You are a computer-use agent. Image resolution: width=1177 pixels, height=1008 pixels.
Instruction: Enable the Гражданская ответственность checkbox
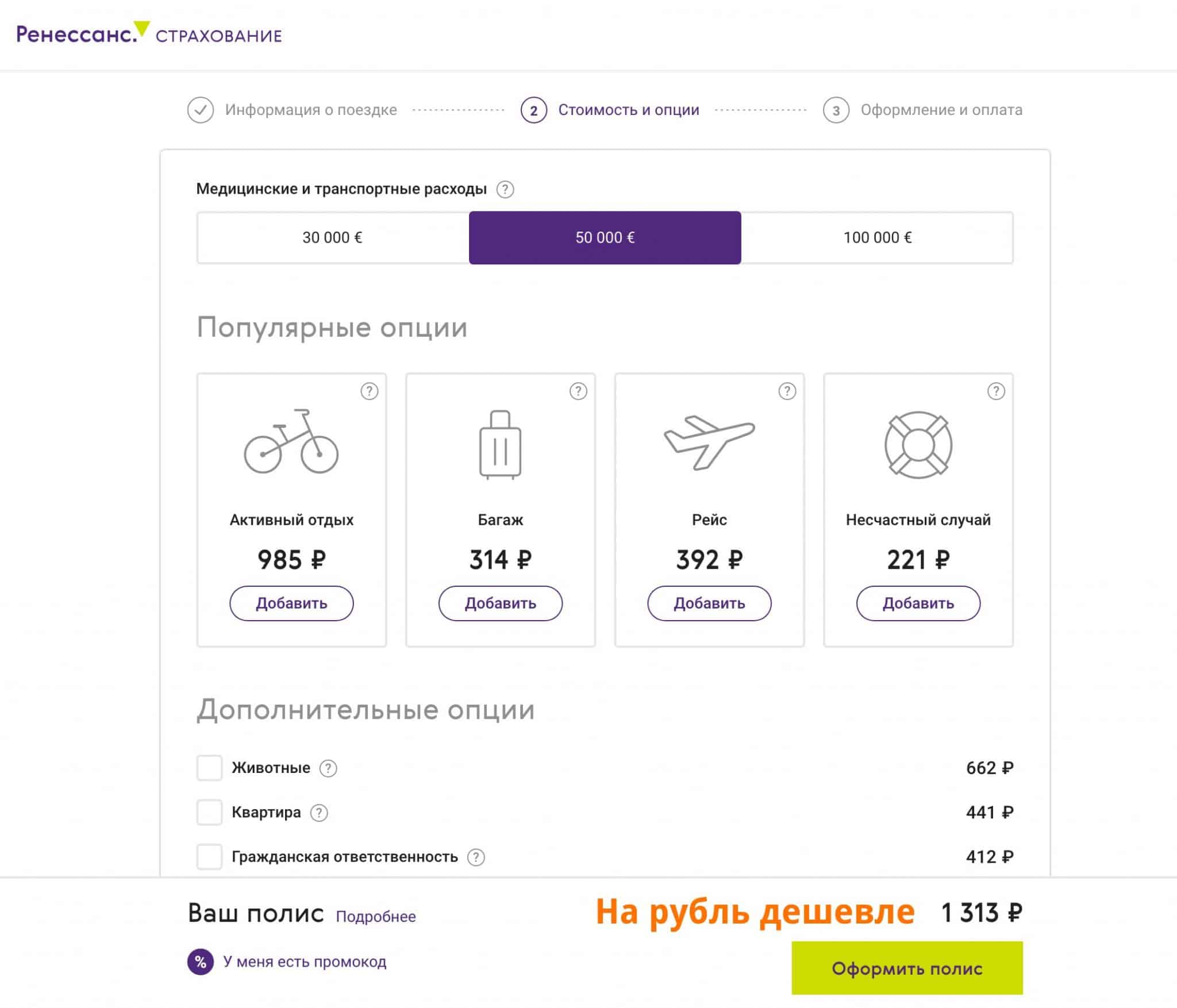point(209,856)
